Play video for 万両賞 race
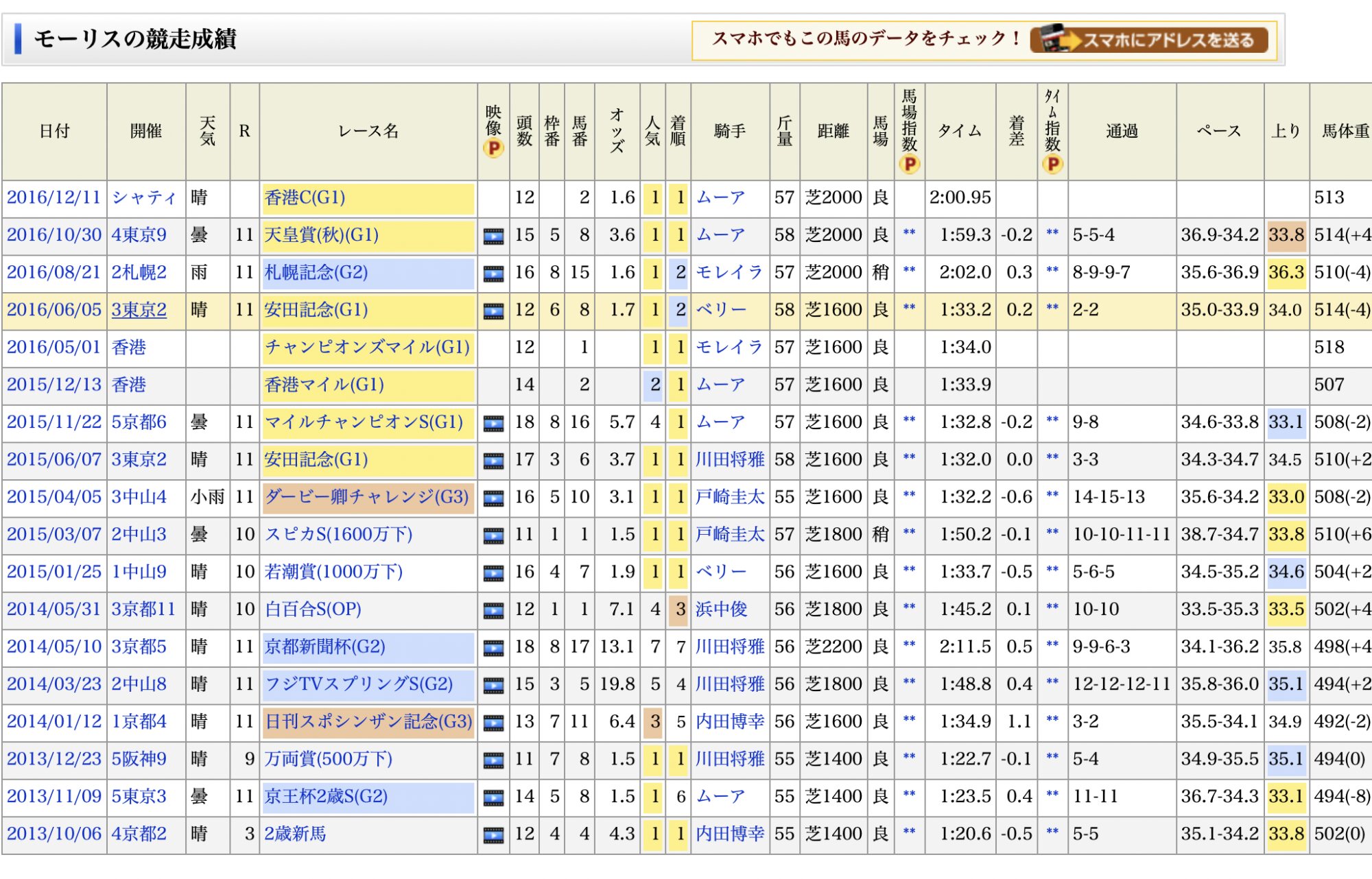Viewport: 1372px width, 879px height. point(493,761)
